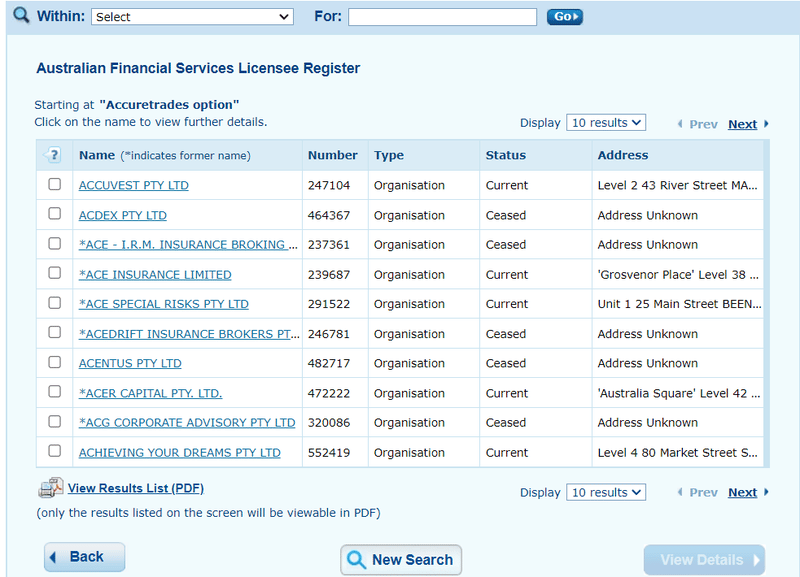Open the upper Display 10 results dropdown
The image size is (800, 577).
606,122
